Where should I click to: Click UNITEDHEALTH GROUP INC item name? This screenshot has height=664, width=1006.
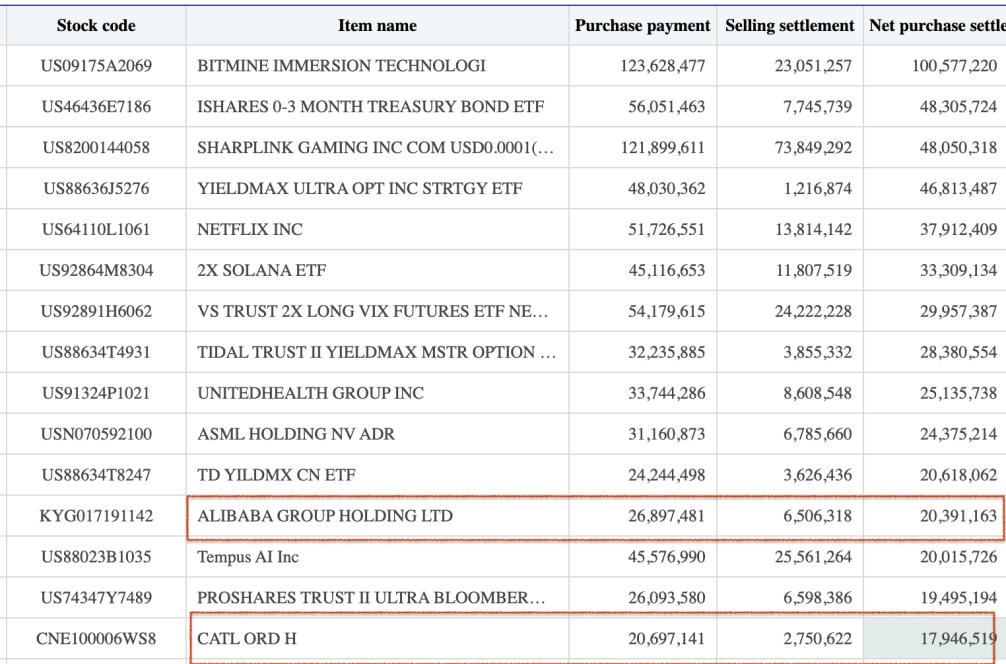coord(310,393)
